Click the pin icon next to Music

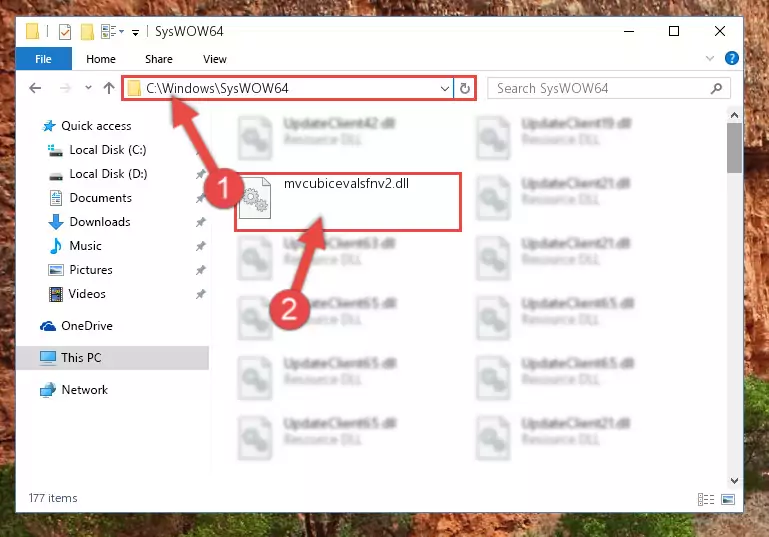pyautogui.click(x=201, y=246)
